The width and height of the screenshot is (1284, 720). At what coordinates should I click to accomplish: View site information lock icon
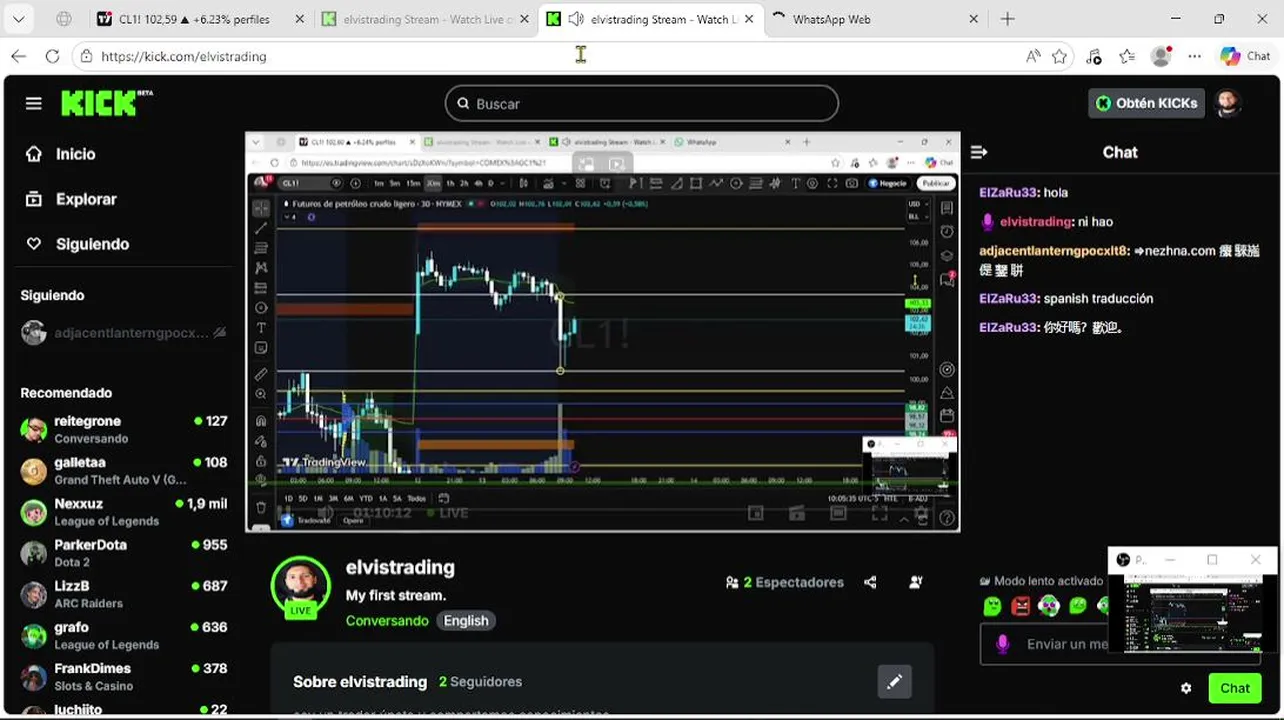pos(87,56)
